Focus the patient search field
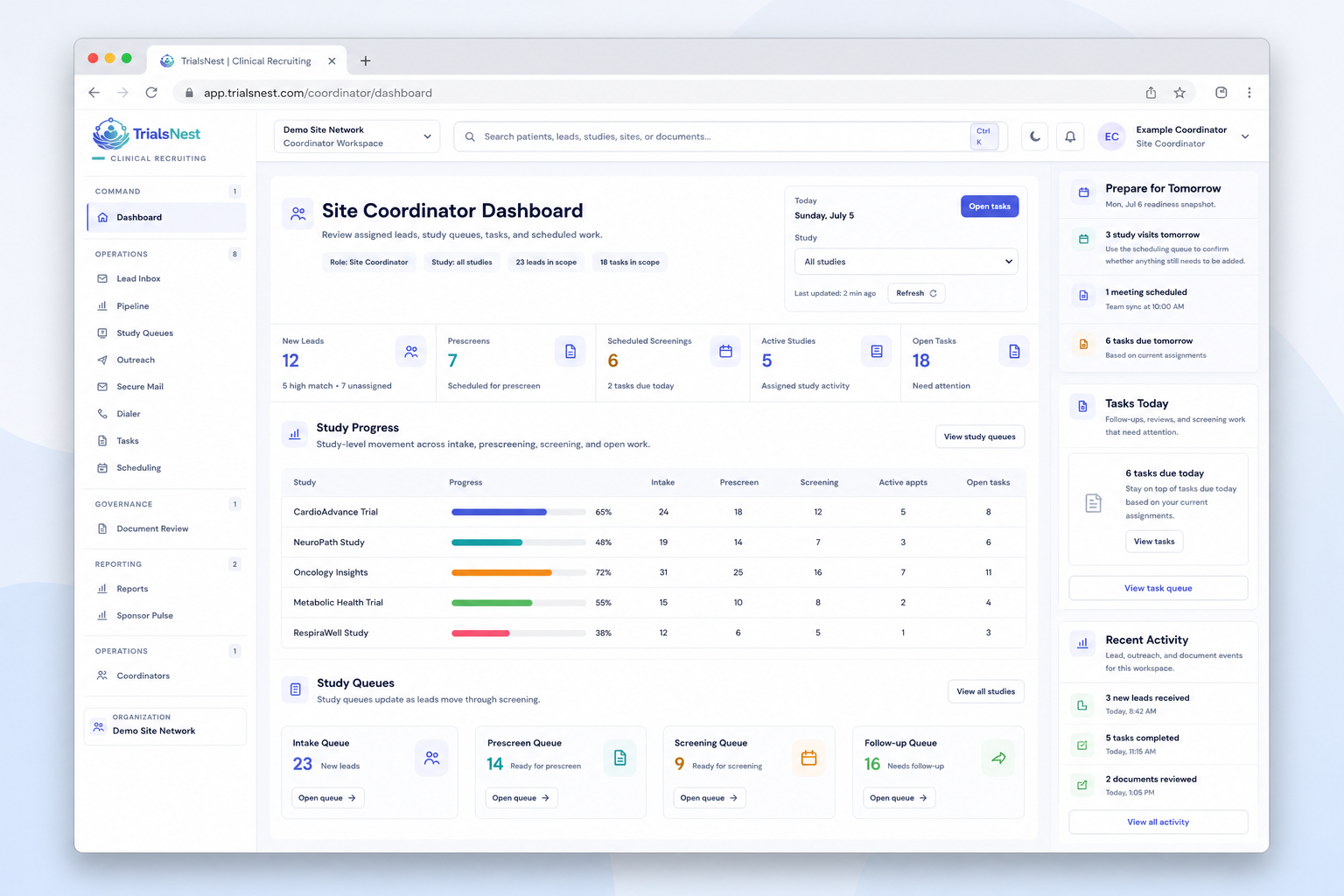The width and height of the screenshot is (1344, 896). pos(731,136)
